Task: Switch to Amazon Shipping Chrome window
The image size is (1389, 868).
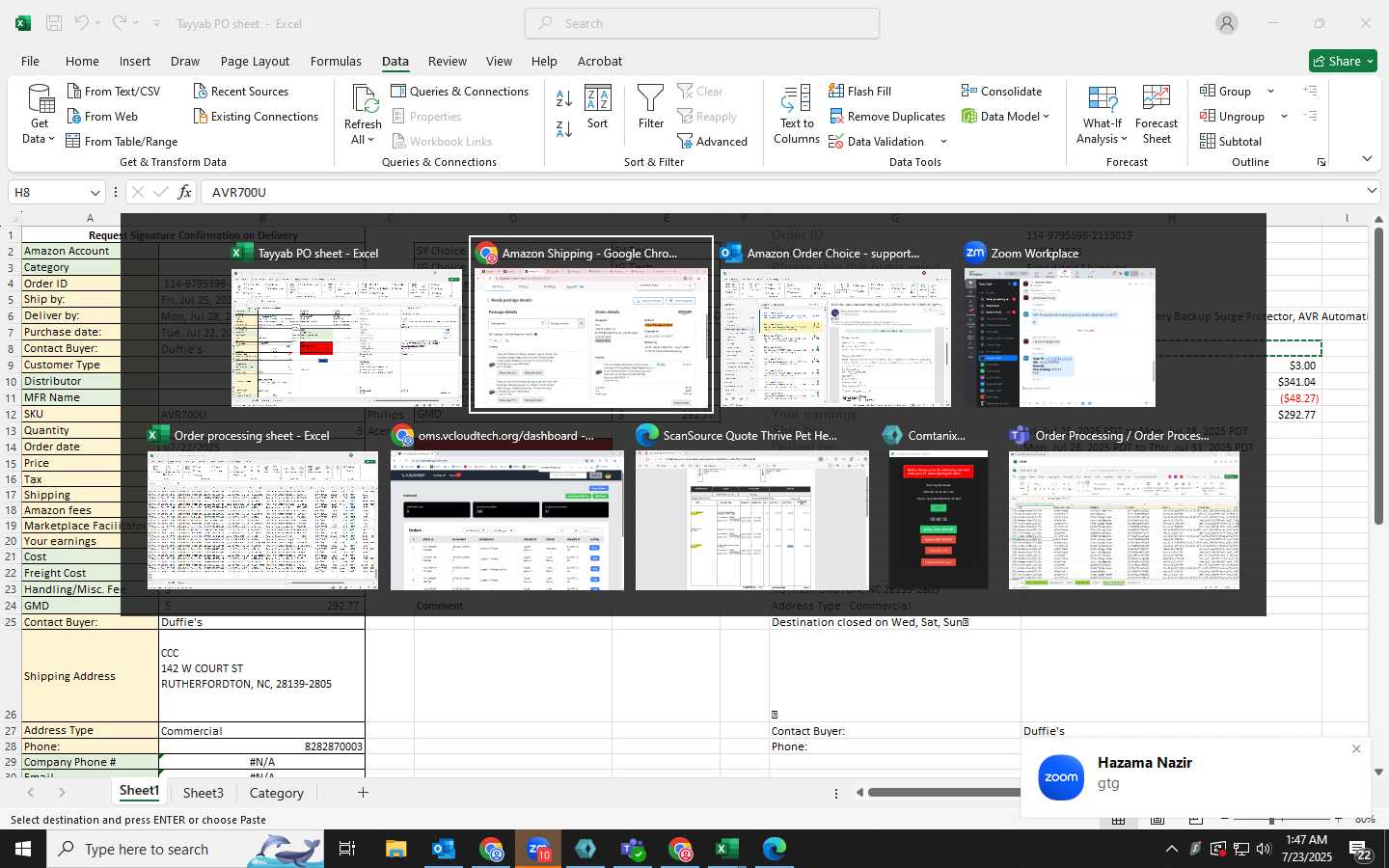Action: pos(591,325)
